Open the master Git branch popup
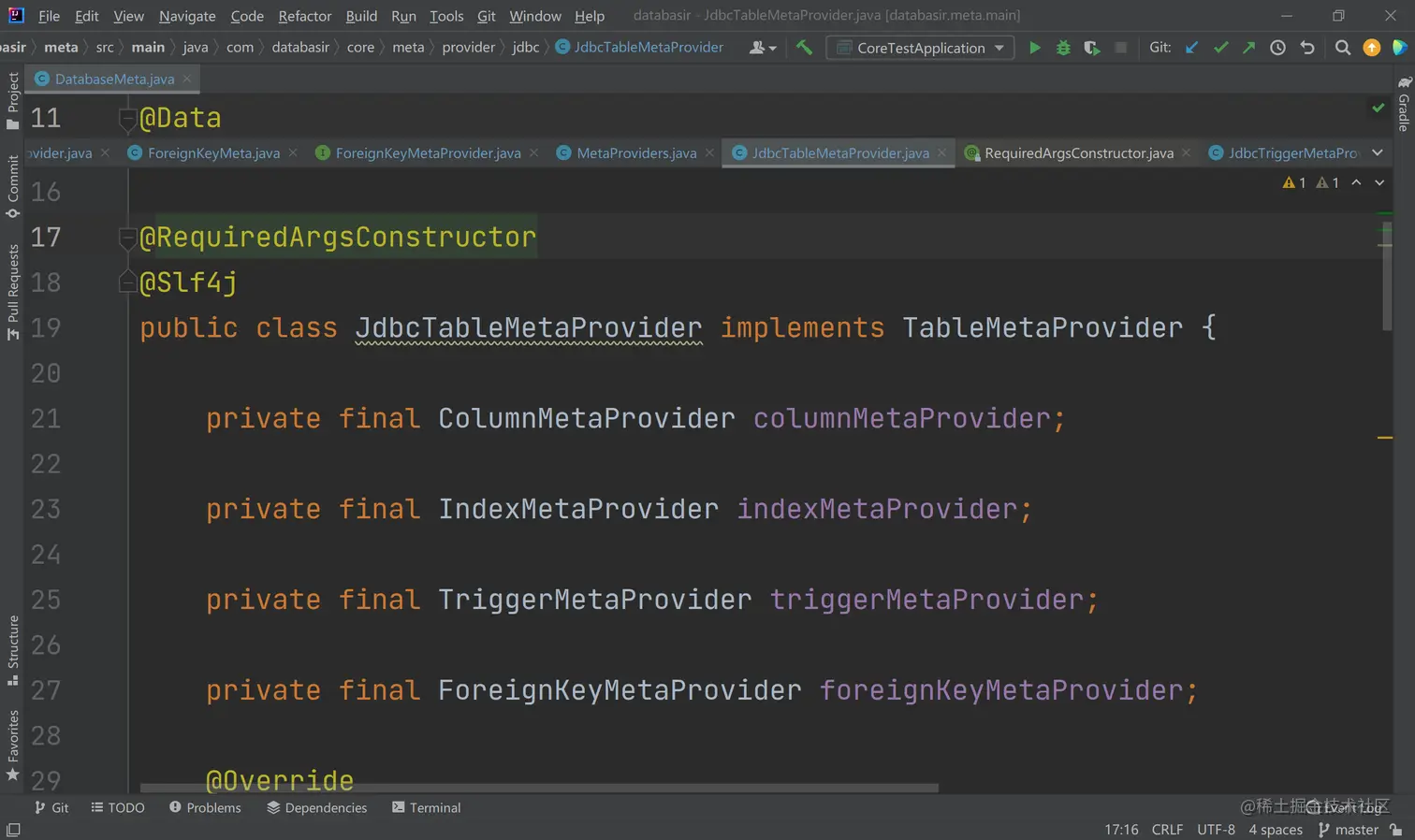The width and height of the screenshot is (1415, 840). (x=1349, y=830)
